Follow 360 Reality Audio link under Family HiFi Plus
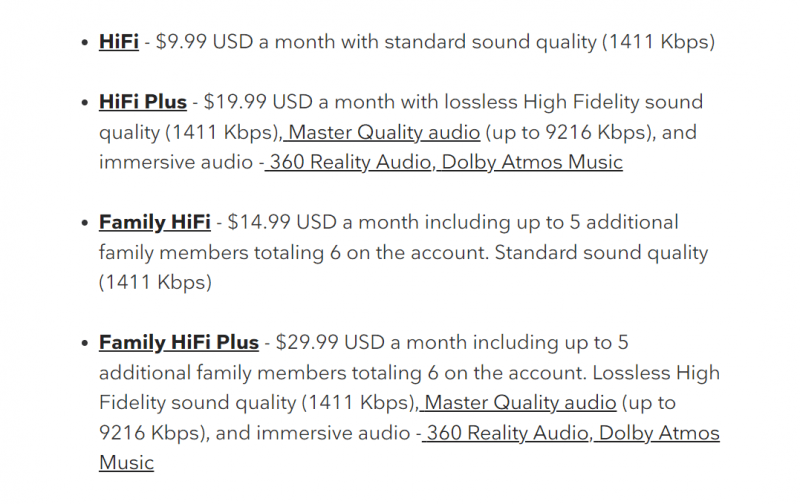Image resolution: width=800 pixels, height=504 pixels. pyautogui.click(x=506, y=433)
